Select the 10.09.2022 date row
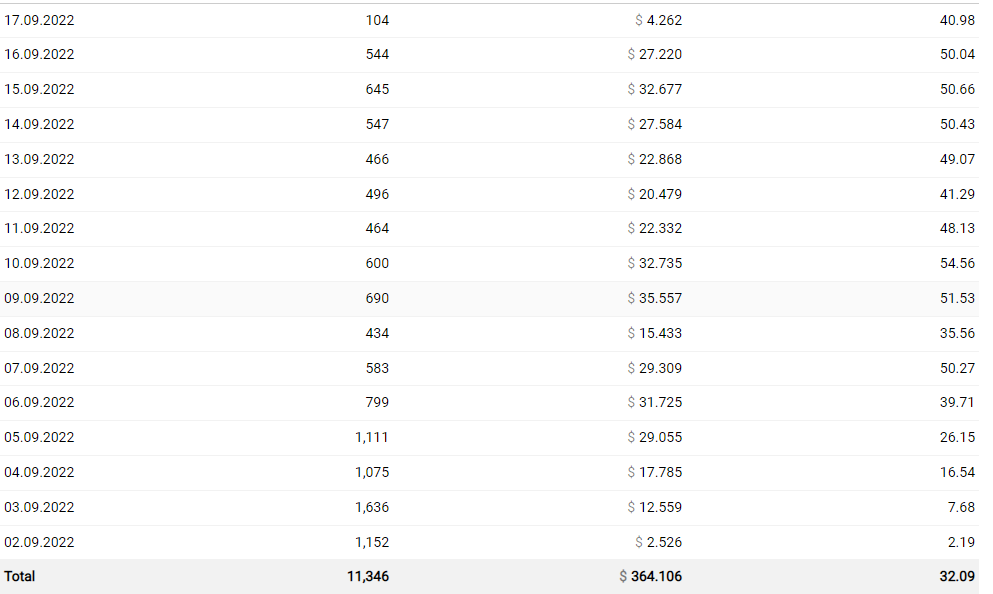The height and width of the screenshot is (594, 993). pos(40,263)
